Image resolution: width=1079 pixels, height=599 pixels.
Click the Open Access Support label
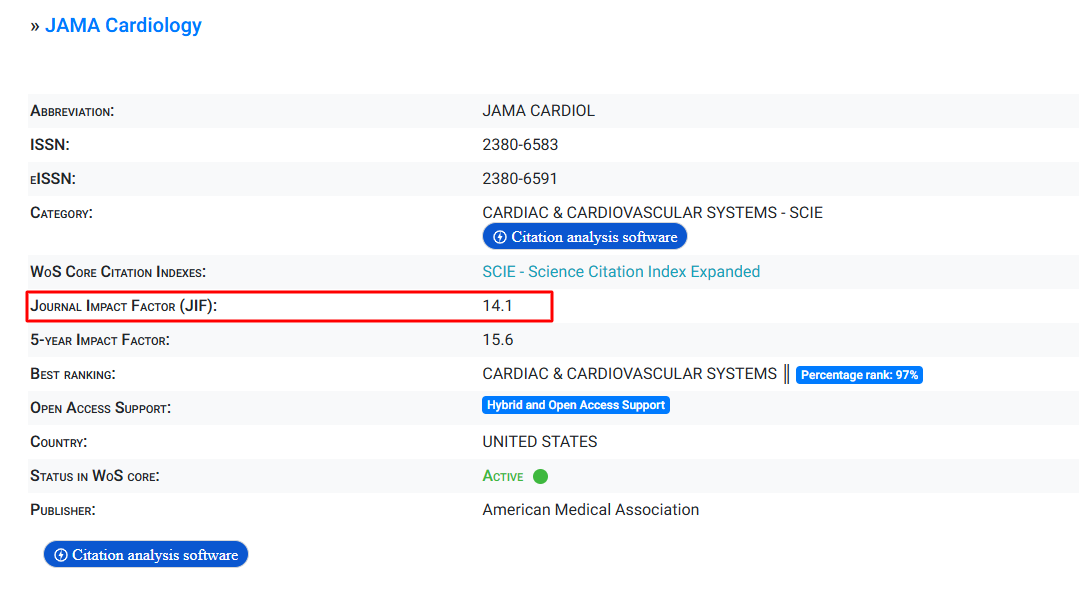click(100, 408)
